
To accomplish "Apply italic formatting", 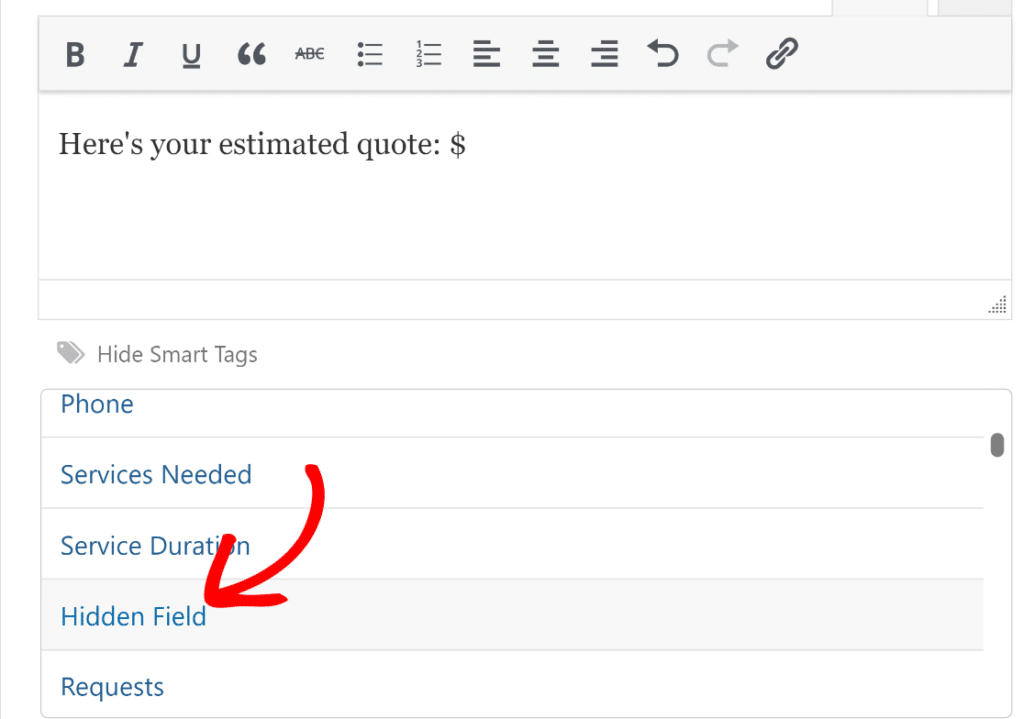I will pos(133,54).
